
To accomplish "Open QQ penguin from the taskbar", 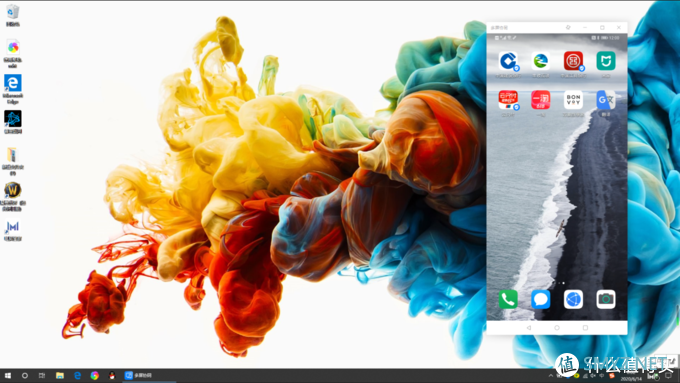I will (112, 376).
